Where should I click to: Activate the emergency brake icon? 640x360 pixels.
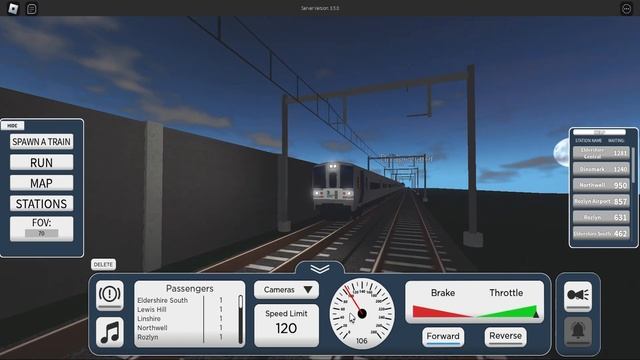110,295
